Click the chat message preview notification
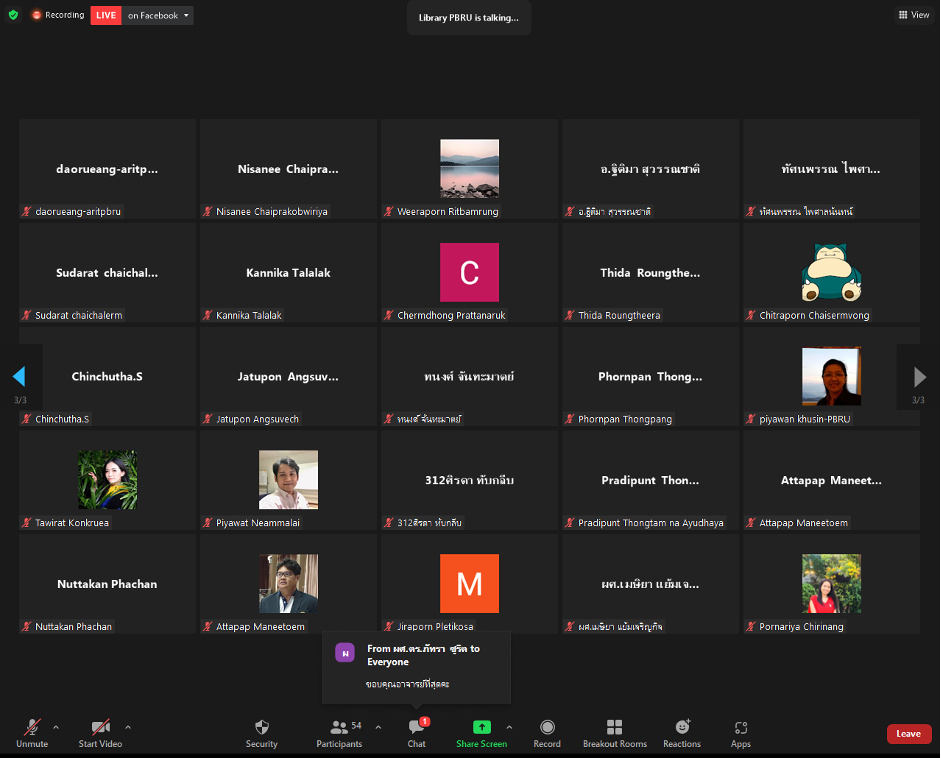Screen dimensions: 941x758 point(416,667)
